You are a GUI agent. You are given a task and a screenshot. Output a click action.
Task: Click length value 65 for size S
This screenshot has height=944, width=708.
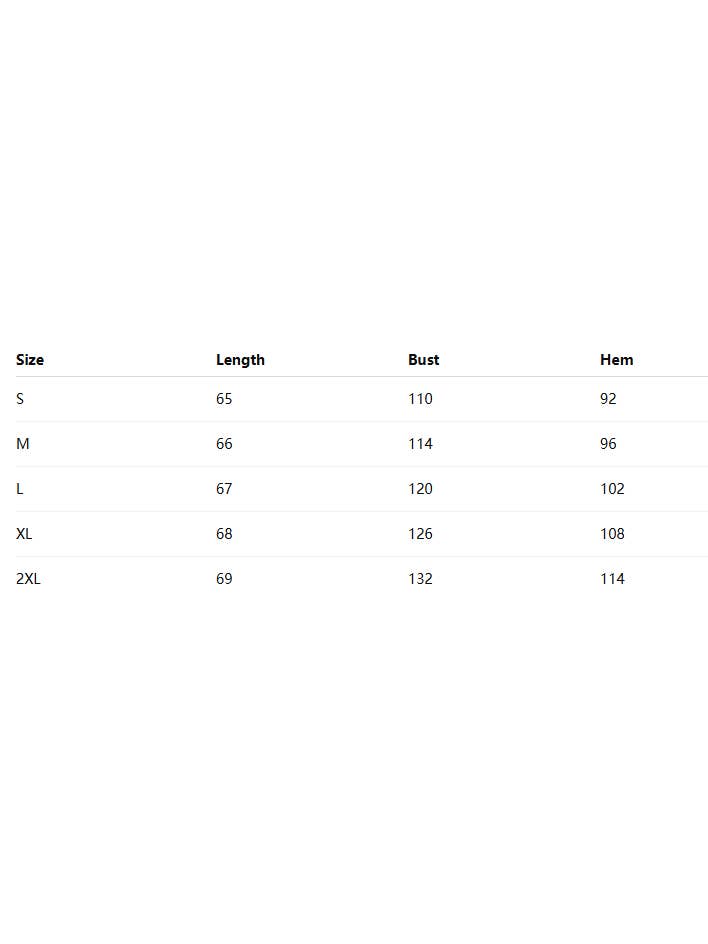click(x=224, y=399)
